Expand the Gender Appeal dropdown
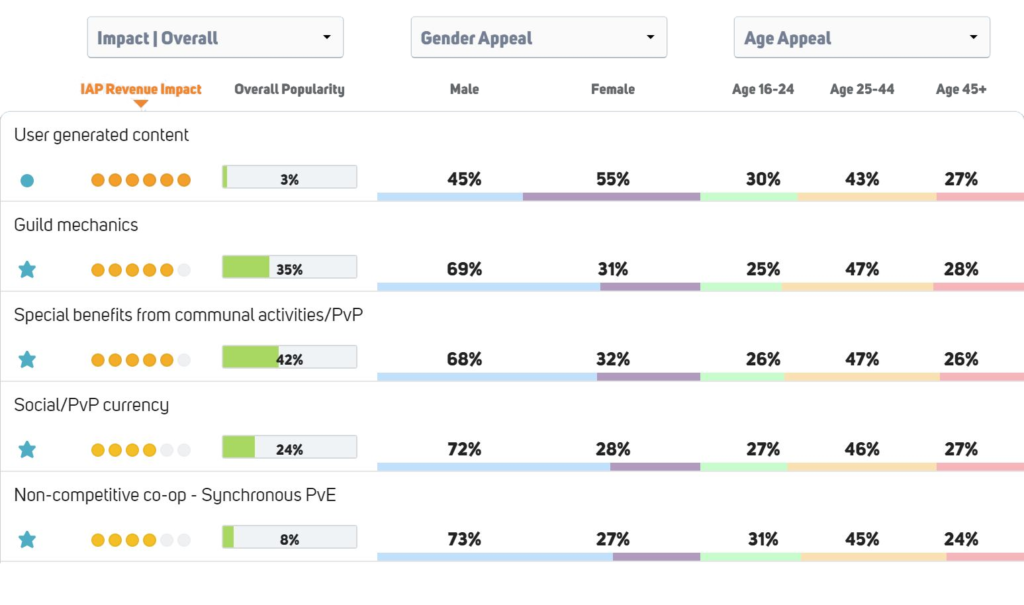This screenshot has width=1024, height=605. [x=539, y=38]
